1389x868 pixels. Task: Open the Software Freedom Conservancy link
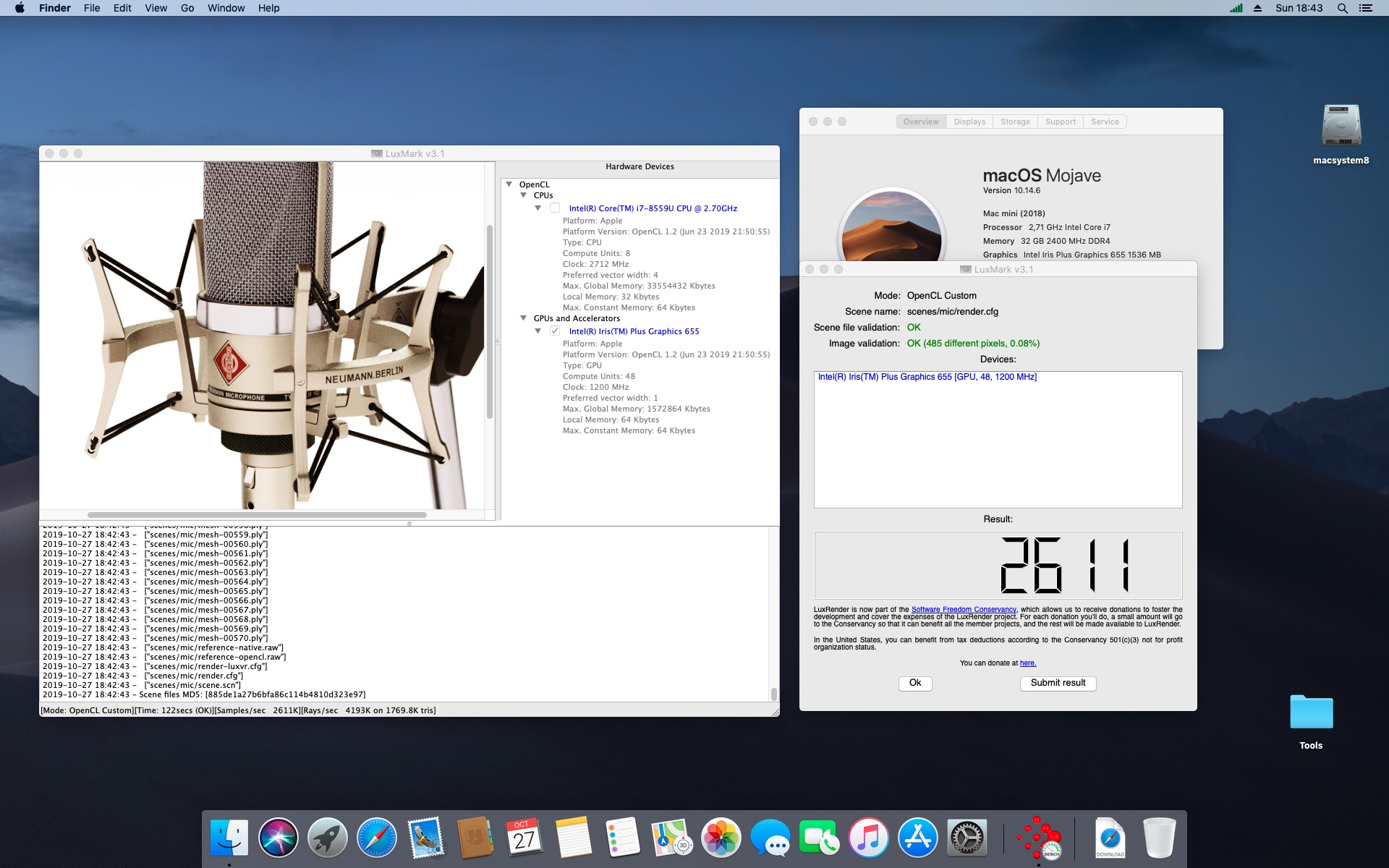pyautogui.click(x=964, y=610)
